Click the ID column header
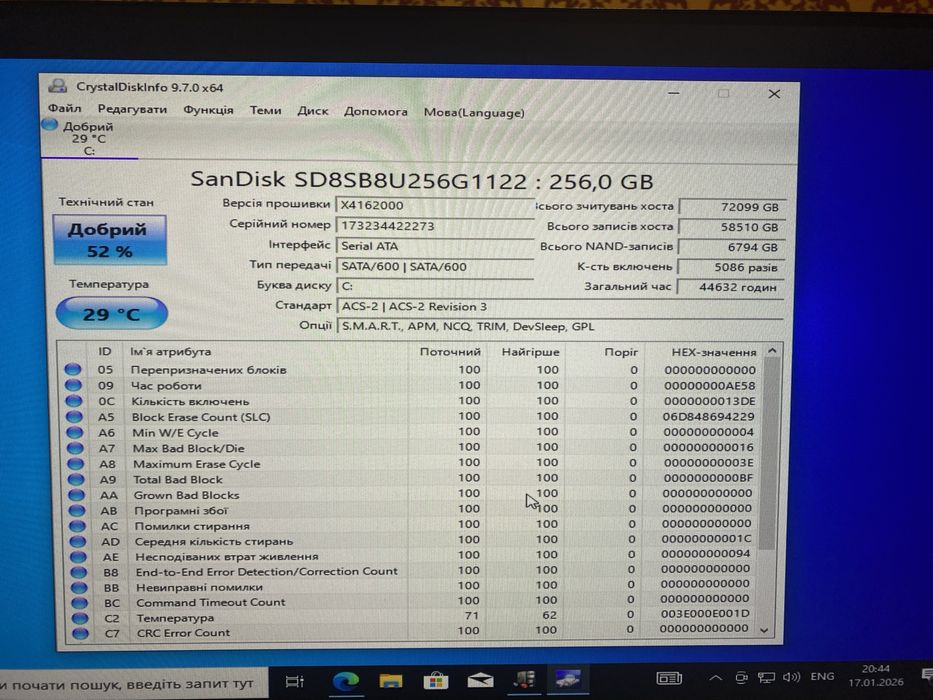 [x=105, y=351]
